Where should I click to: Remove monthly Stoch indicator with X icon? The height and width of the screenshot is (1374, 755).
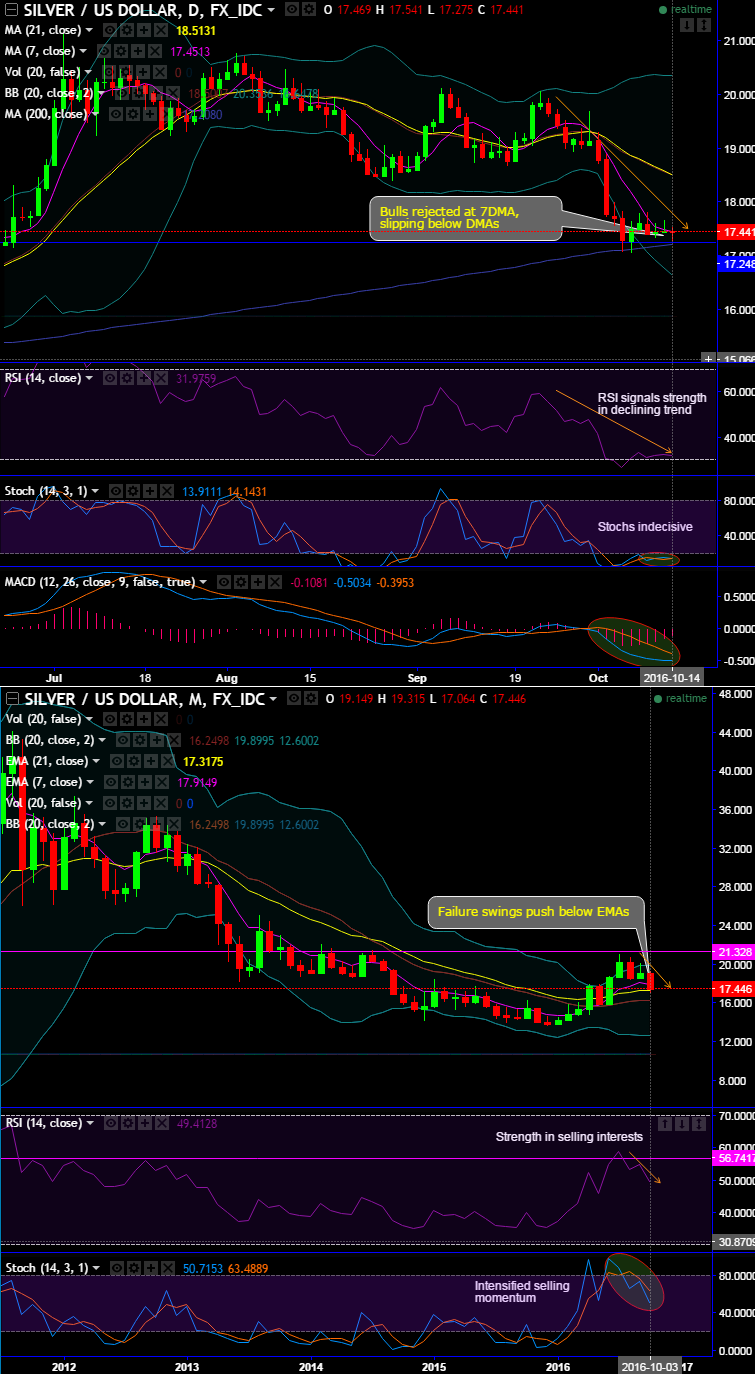(168, 1268)
